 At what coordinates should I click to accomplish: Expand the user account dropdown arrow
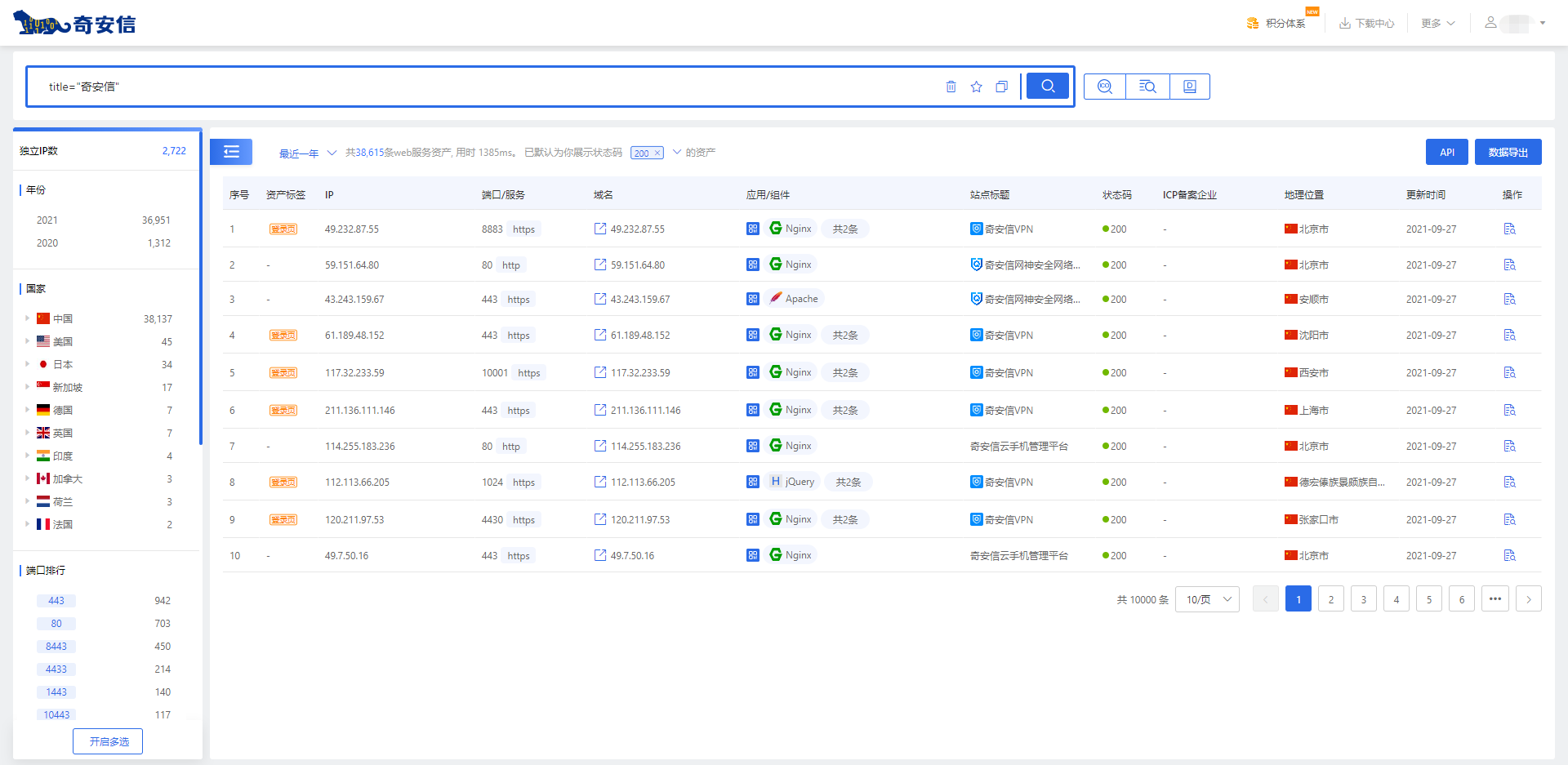coord(1543,23)
